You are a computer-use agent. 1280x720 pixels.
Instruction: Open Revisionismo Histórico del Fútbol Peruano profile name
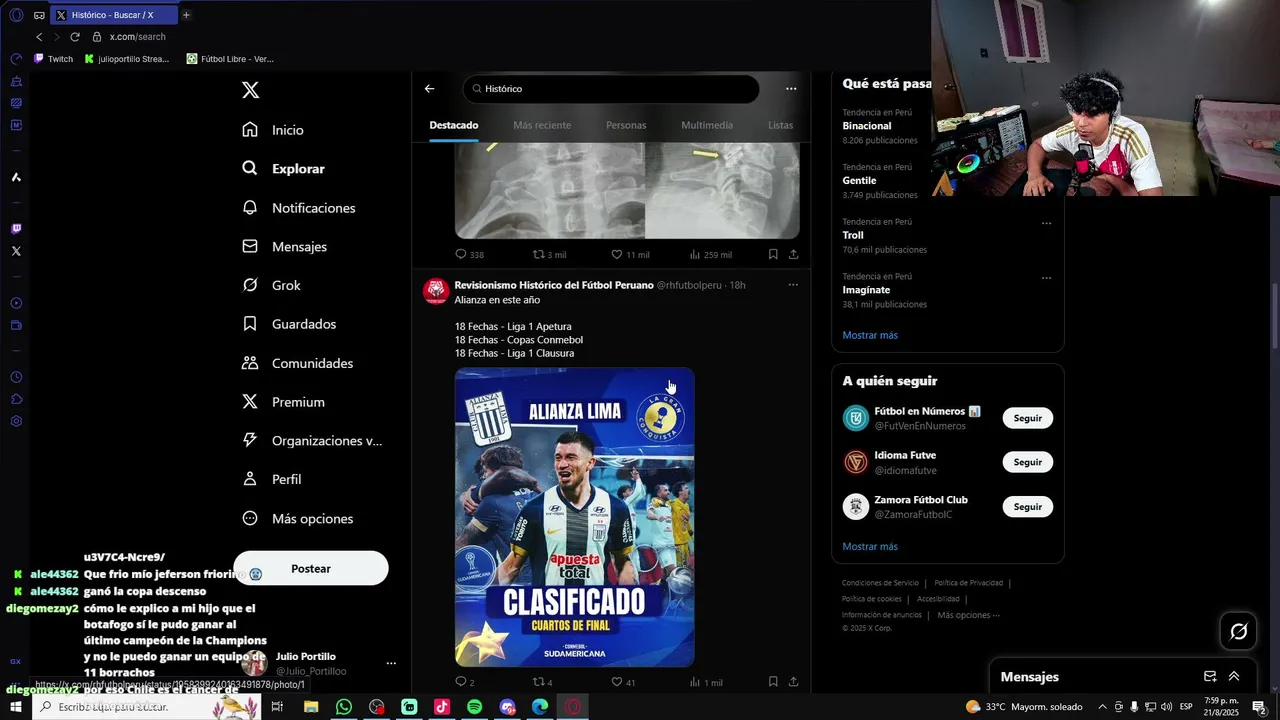[554, 285]
